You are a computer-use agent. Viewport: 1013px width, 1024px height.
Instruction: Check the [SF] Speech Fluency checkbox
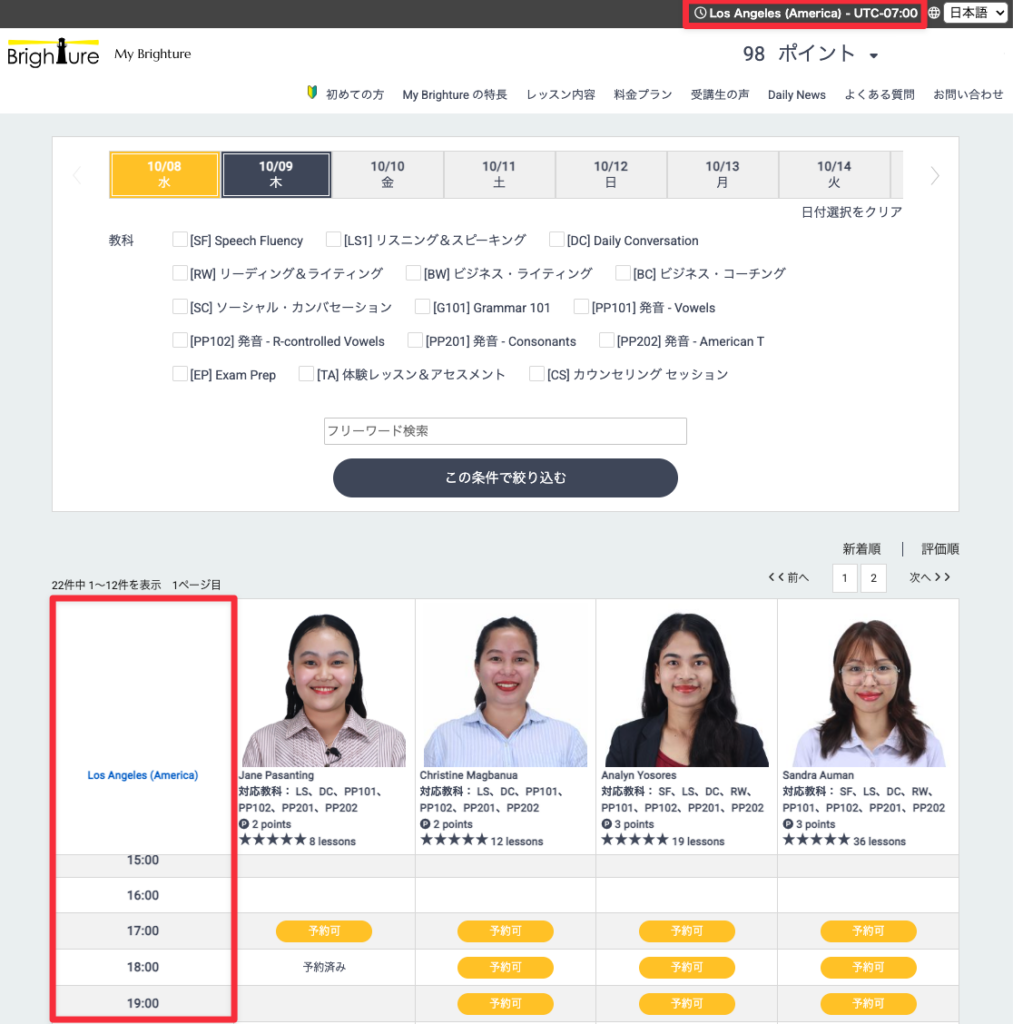pos(180,240)
